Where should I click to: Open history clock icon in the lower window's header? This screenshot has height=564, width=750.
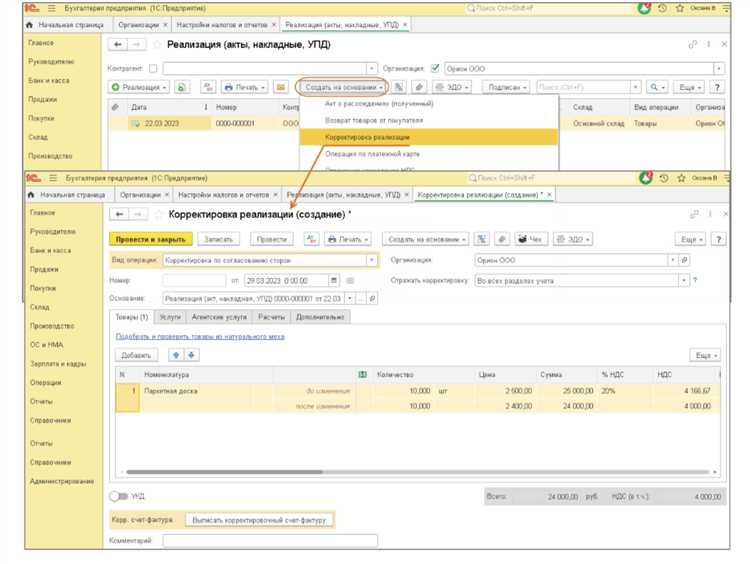click(x=663, y=178)
